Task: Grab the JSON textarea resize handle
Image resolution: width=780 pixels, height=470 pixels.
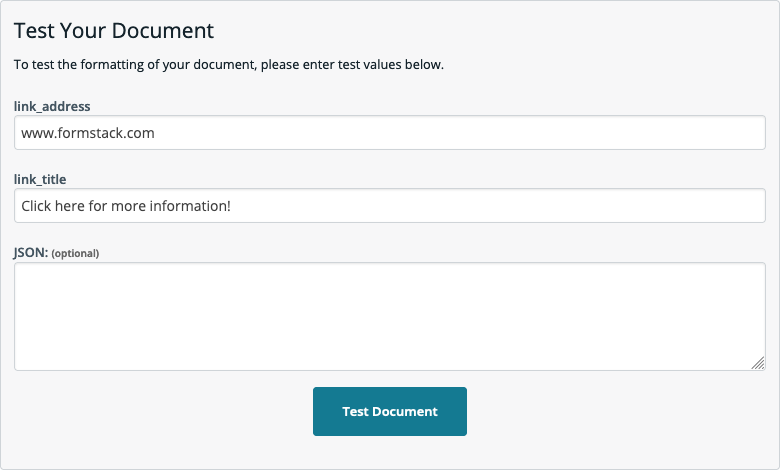Action: [758, 363]
